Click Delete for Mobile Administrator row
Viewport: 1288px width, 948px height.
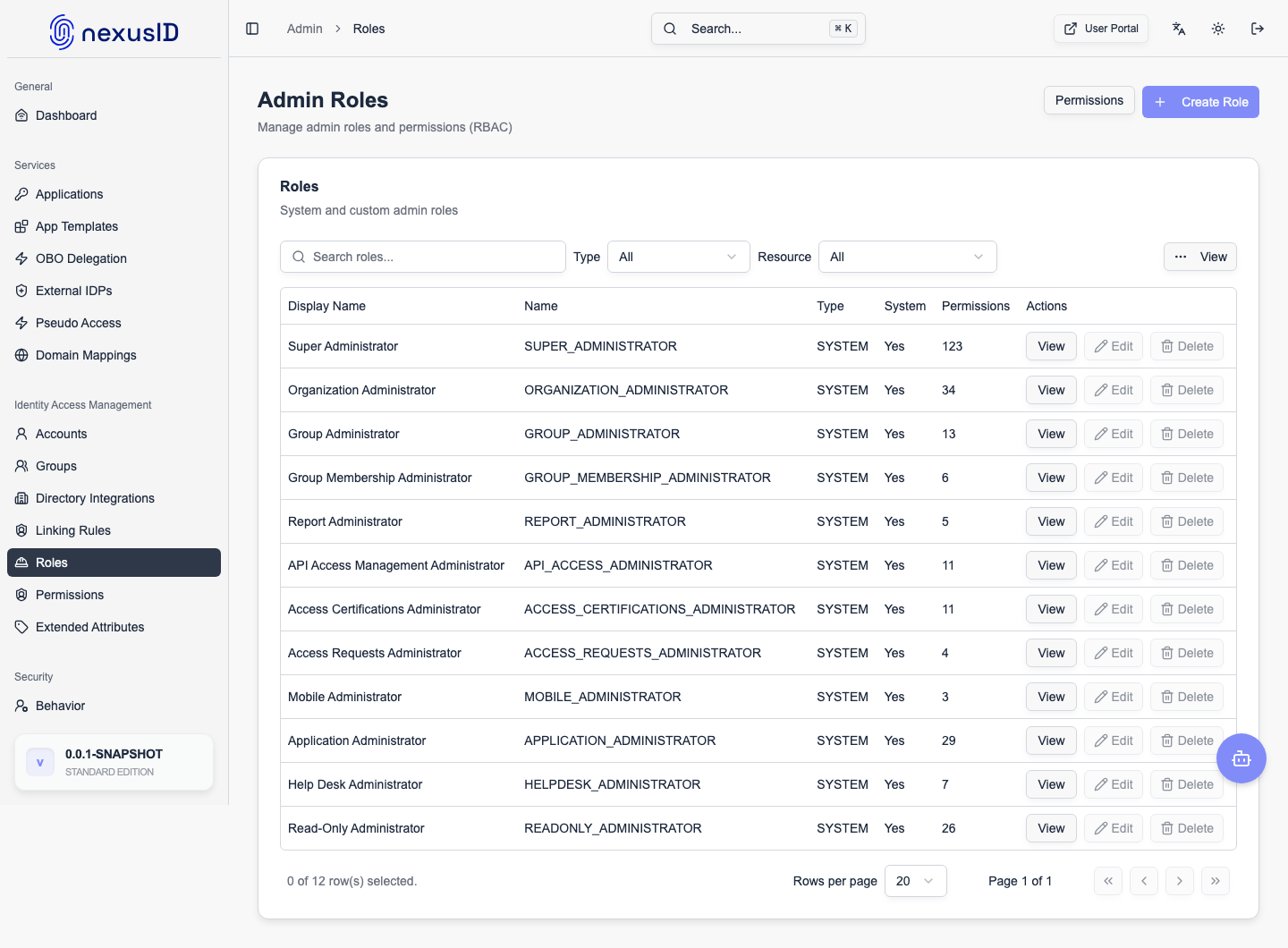(x=1187, y=697)
